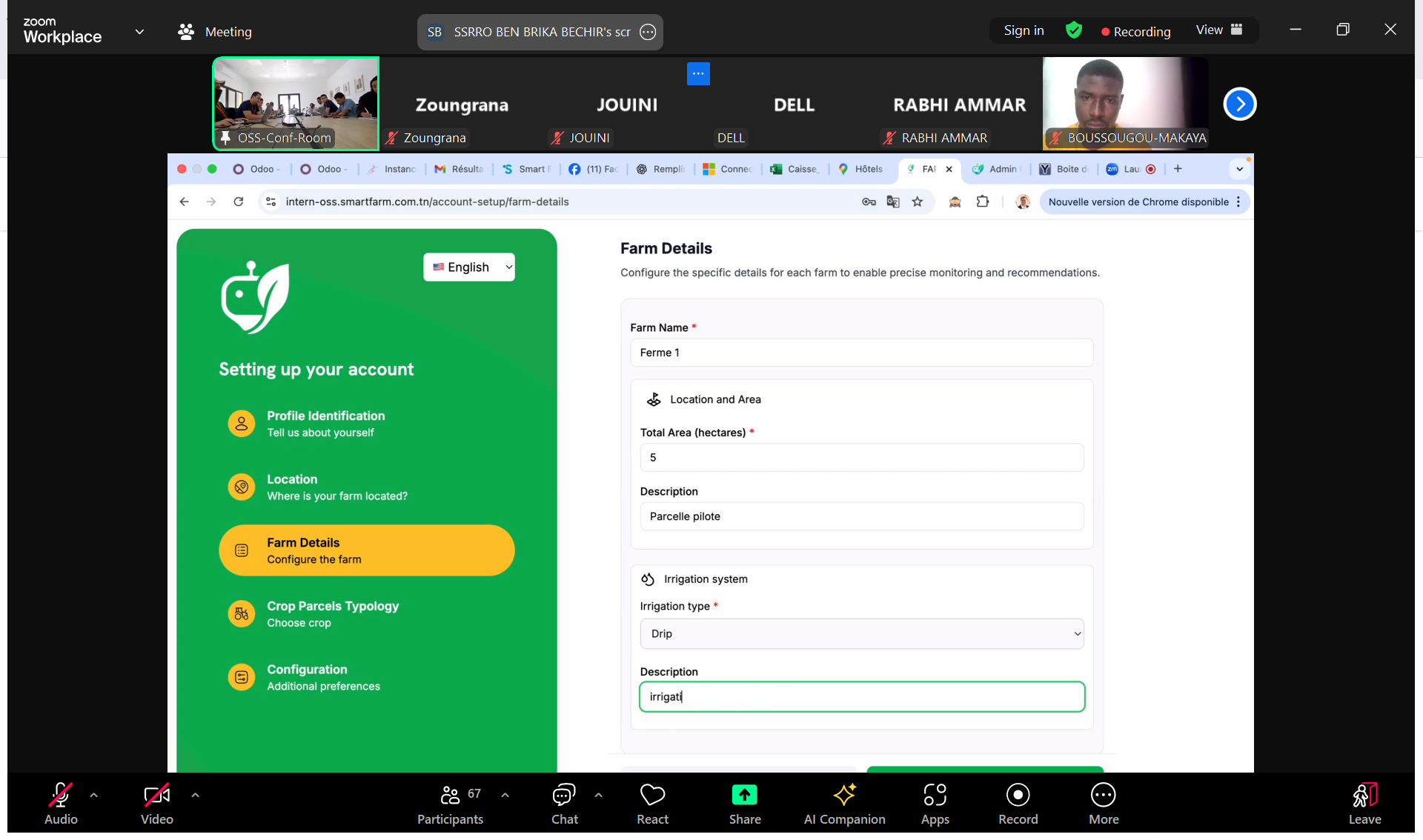Open the More options icon

(1103, 796)
